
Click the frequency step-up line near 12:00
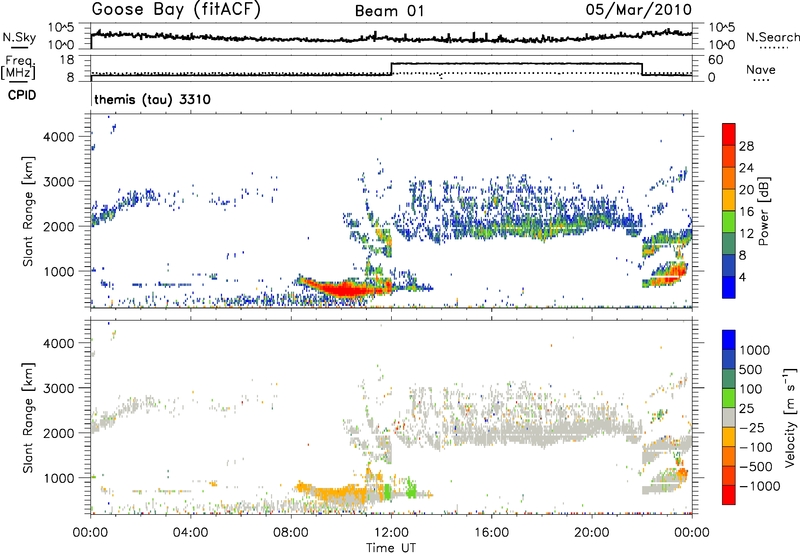[391, 69]
